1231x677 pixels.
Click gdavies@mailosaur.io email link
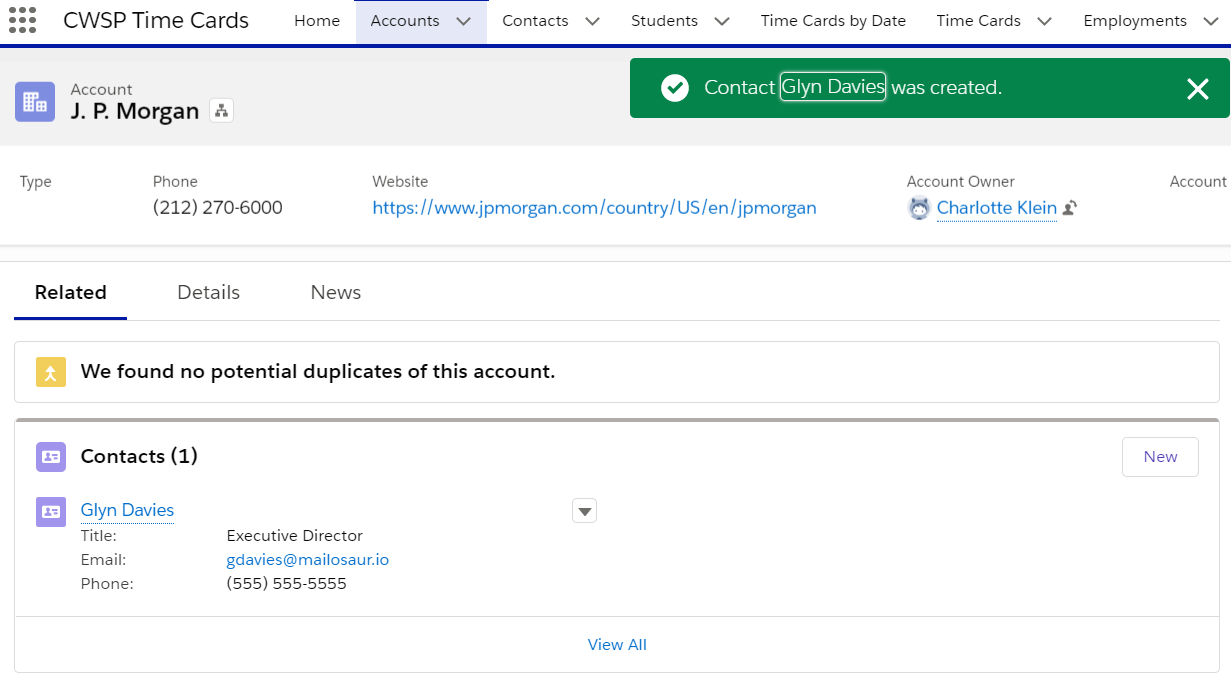point(308,560)
